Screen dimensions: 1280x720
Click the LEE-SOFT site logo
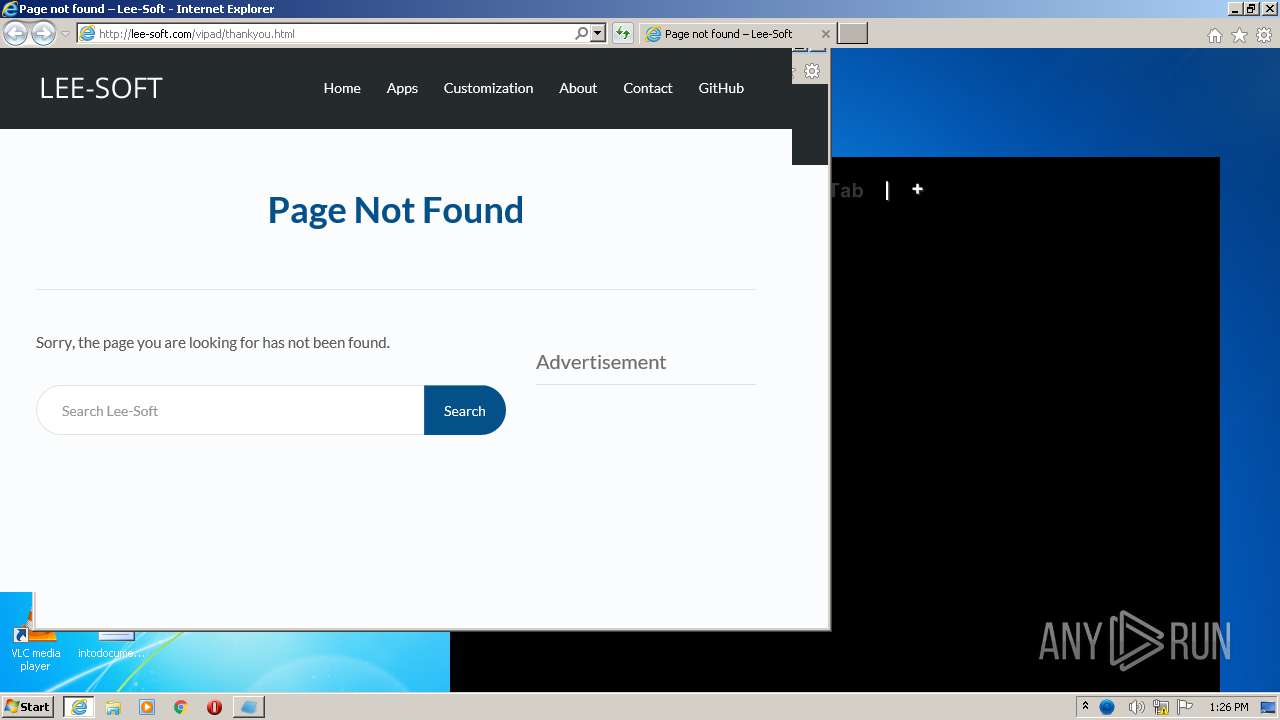point(101,88)
